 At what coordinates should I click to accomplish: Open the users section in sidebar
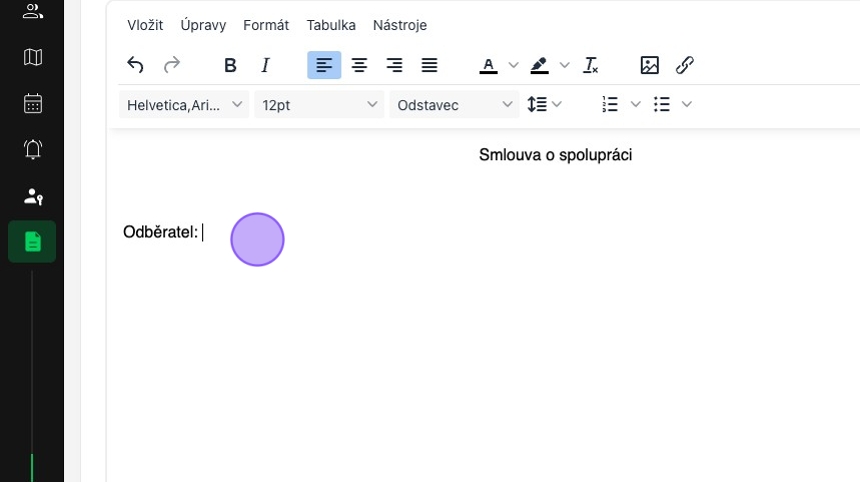(x=32, y=11)
